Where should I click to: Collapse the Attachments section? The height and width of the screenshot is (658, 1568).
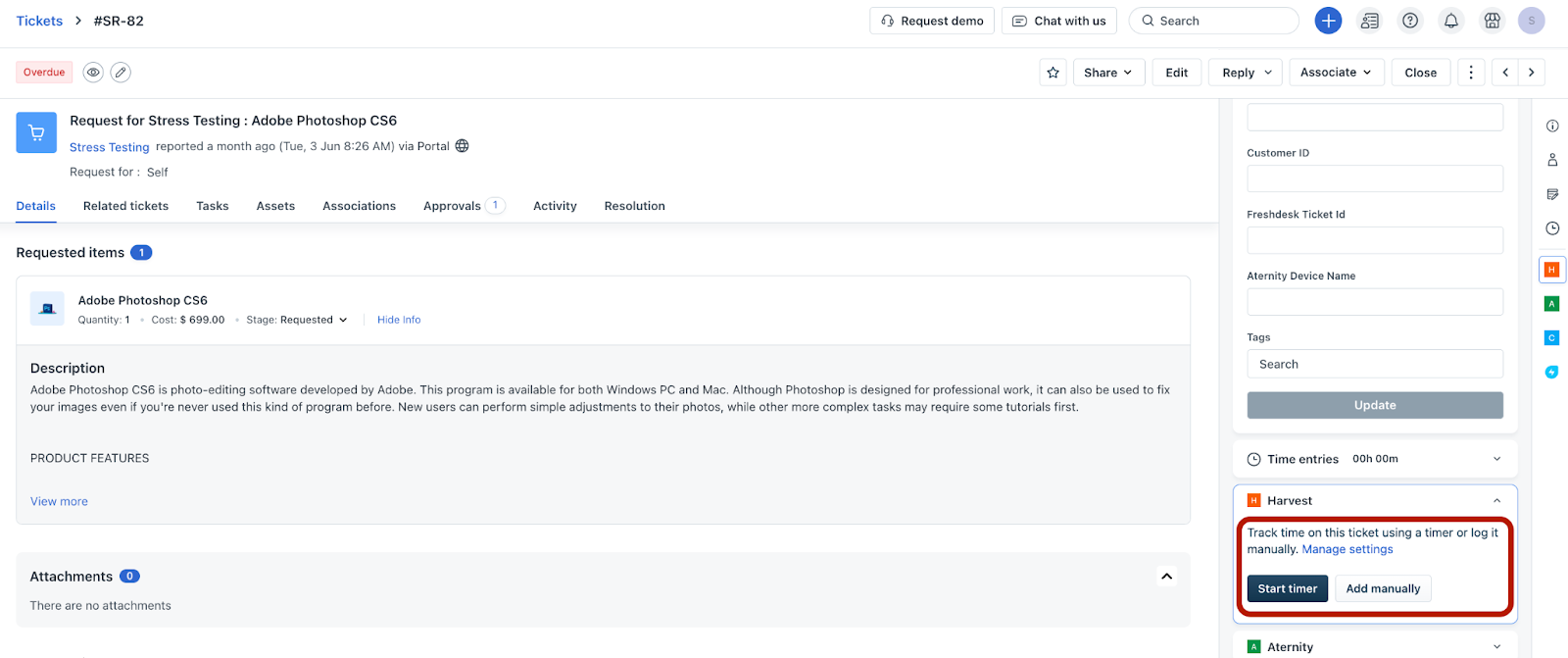tap(1166, 577)
